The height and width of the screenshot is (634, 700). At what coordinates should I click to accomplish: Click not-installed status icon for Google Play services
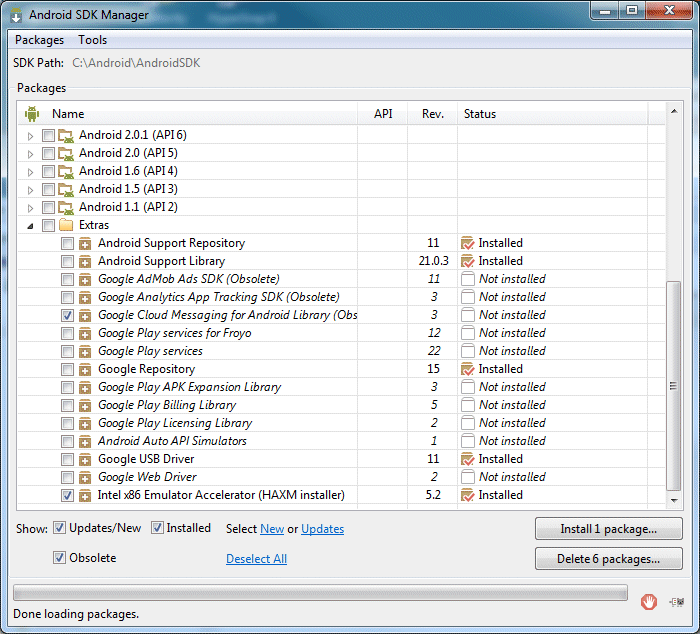coord(467,351)
